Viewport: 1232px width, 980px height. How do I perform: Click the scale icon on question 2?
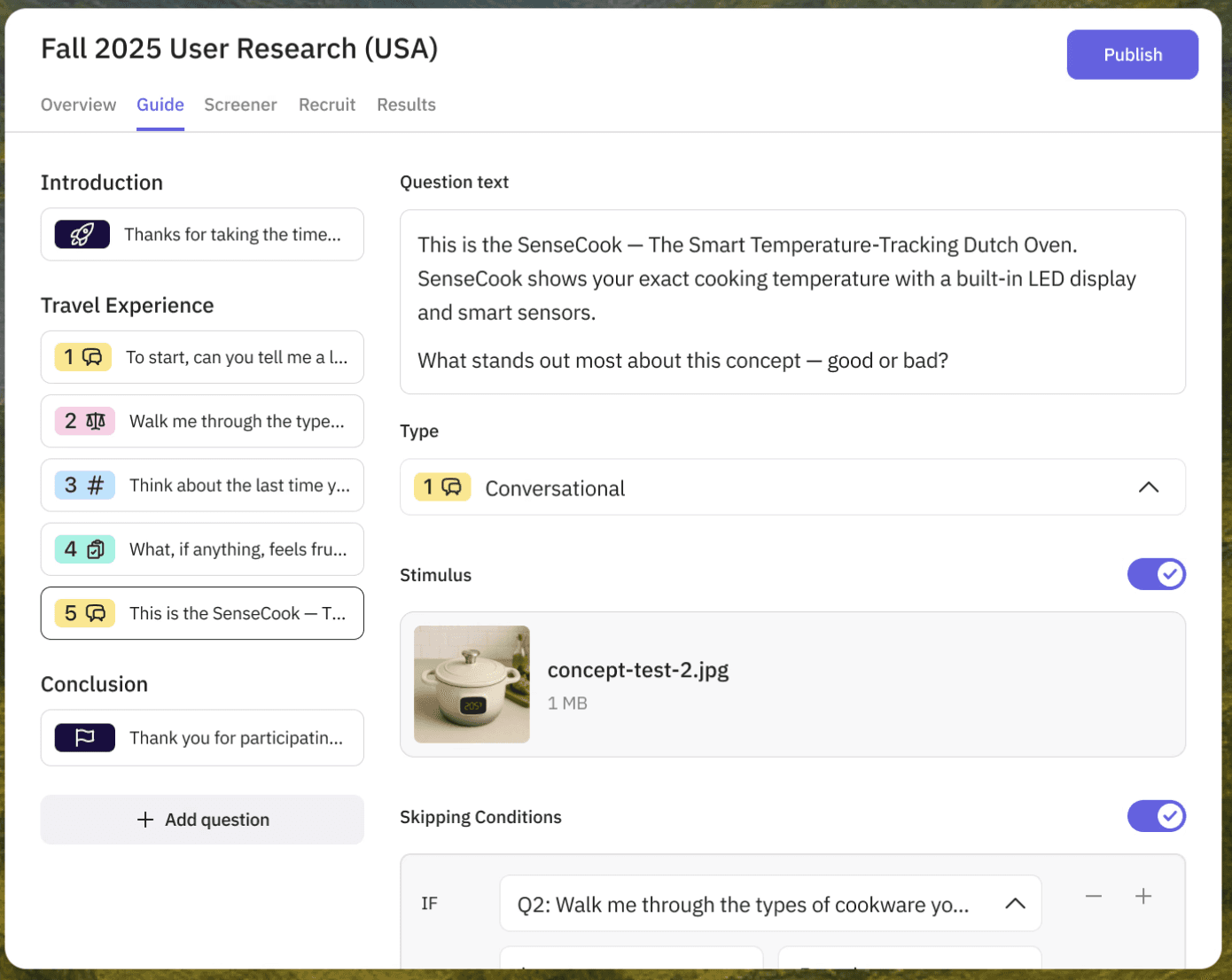pyautogui.click(x=96, y=421)
